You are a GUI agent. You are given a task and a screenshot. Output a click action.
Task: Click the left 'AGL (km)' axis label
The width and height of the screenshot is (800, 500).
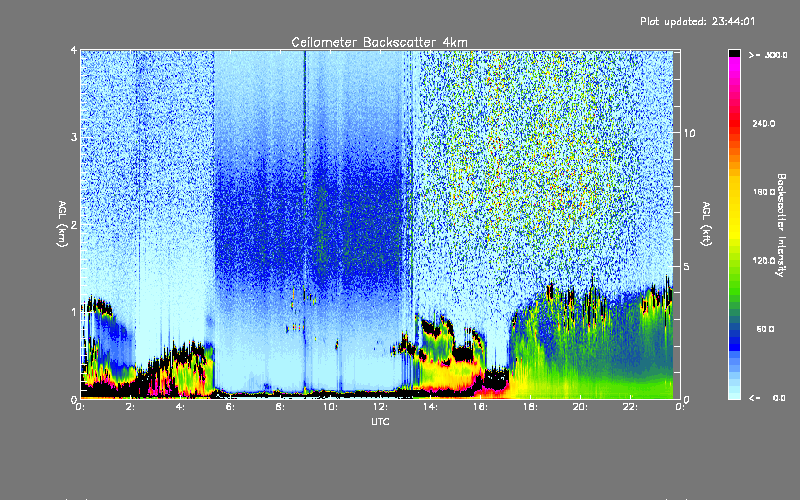62,224
